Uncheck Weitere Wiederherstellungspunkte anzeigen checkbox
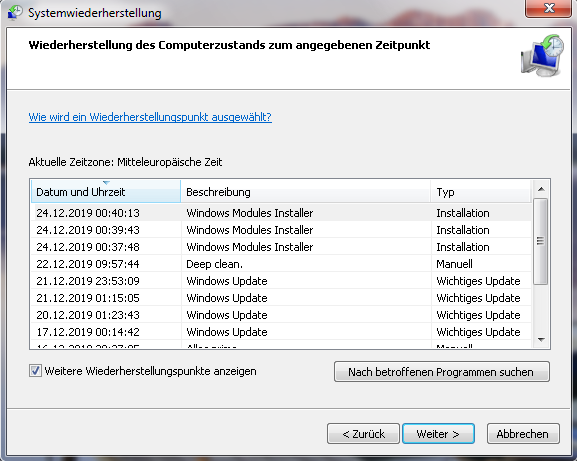Viewport: 577px width, 461px height. click(x=35, y=370)
